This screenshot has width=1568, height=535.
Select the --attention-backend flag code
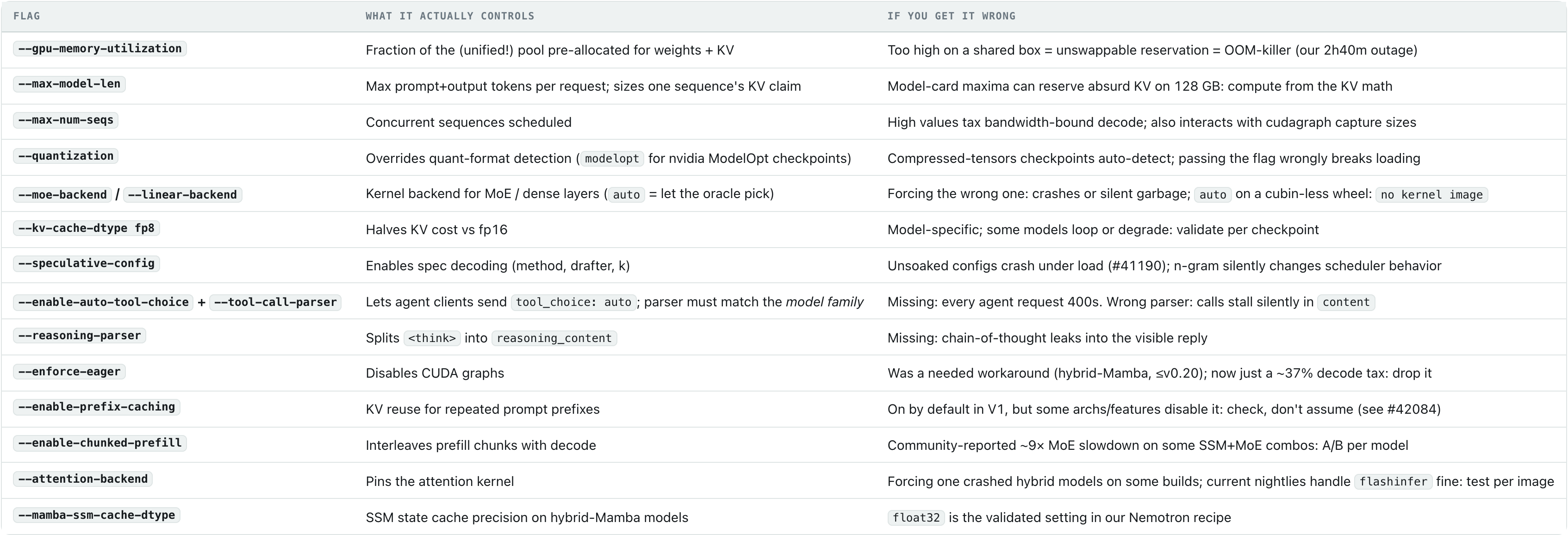tap(83, 479)
